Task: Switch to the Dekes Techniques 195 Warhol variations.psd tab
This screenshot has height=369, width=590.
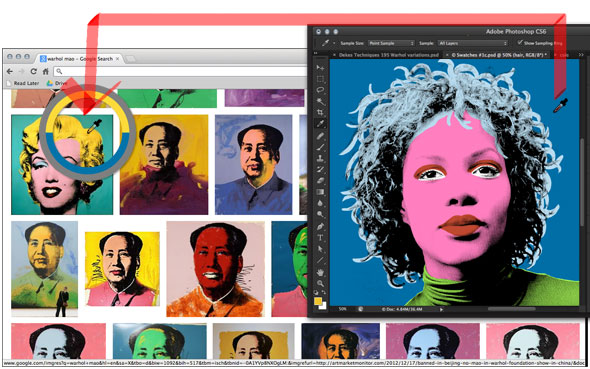Action: pyautogui.click(x=389, y=55)
